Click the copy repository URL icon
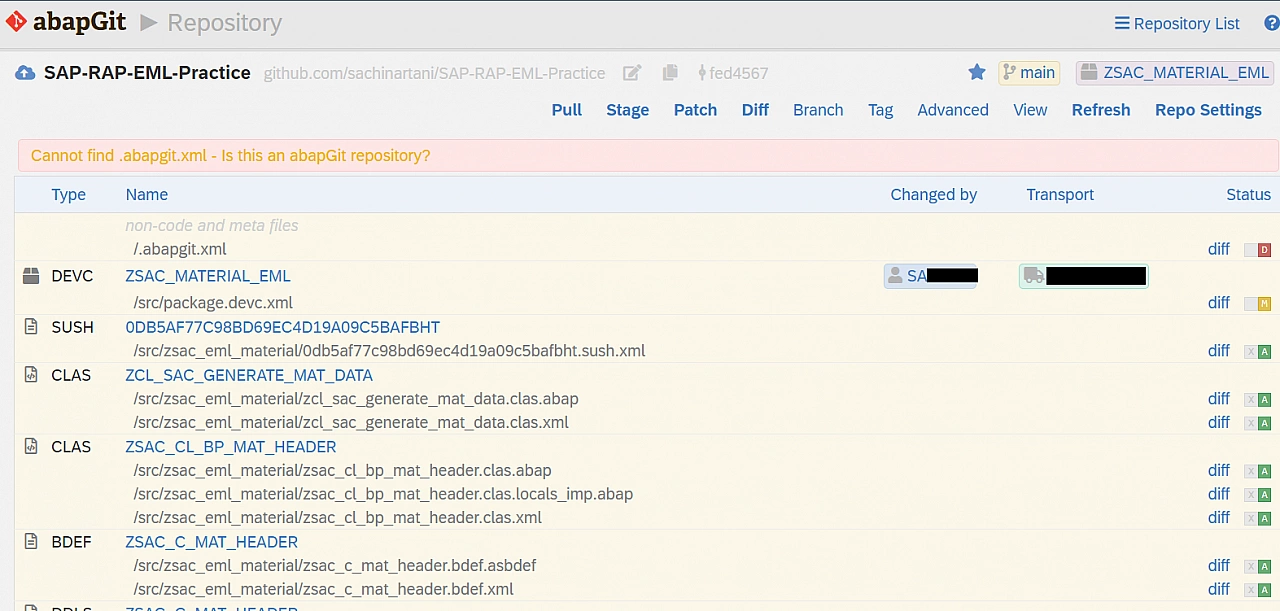 670,73
